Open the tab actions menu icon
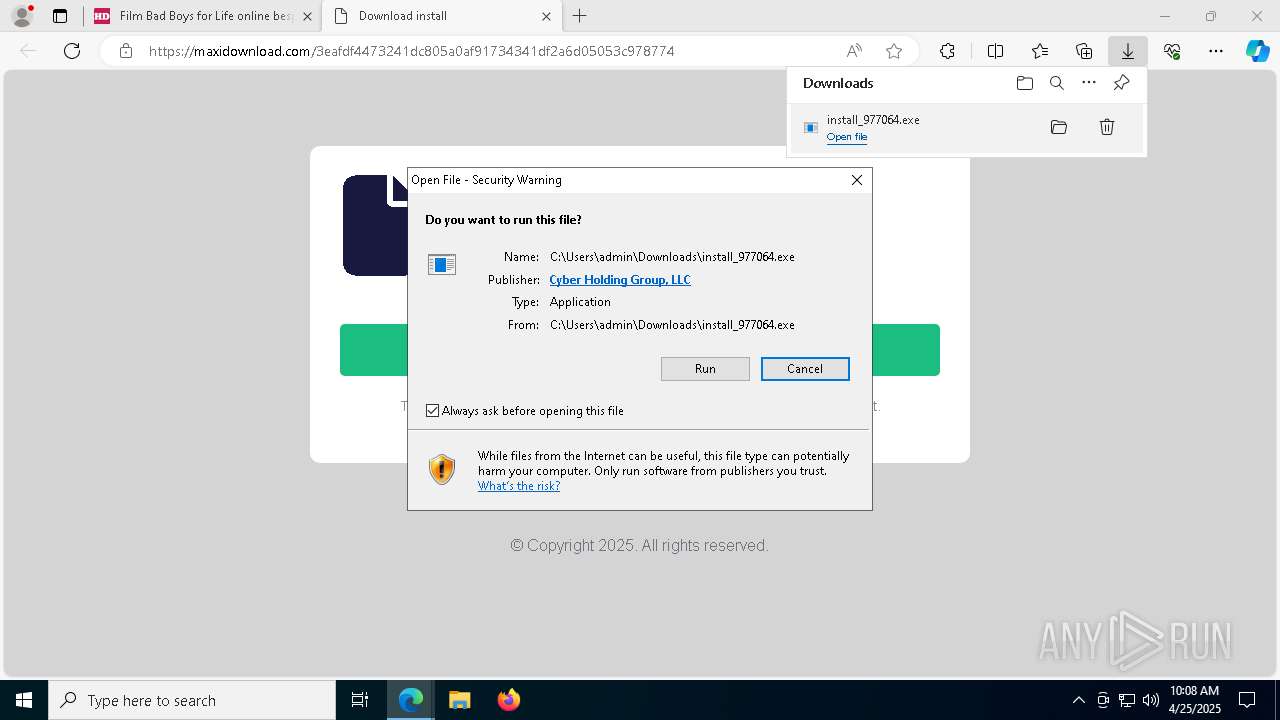The image size is (1280, 720). coord(60,16)
